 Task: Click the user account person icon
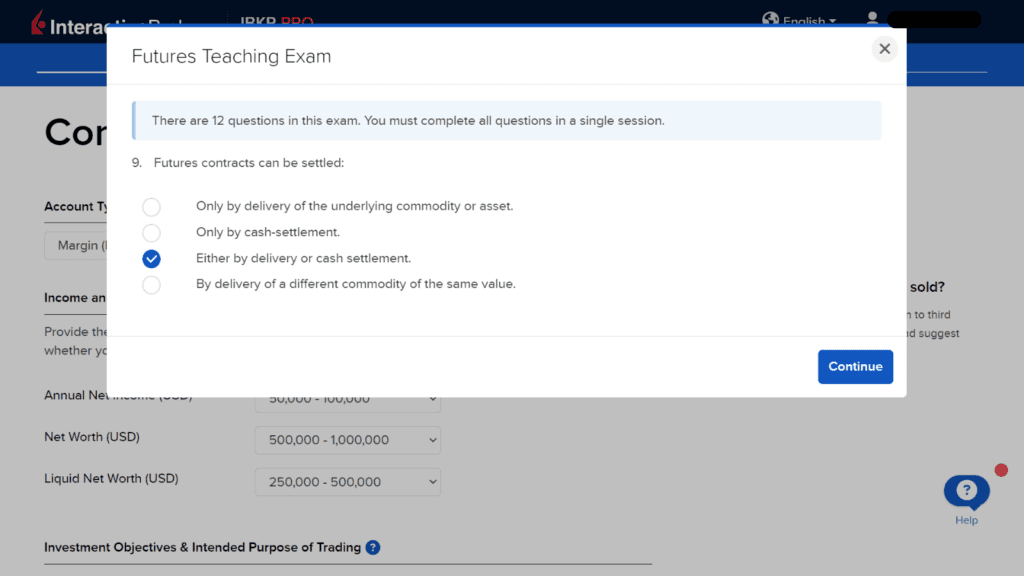coord(872,17)
